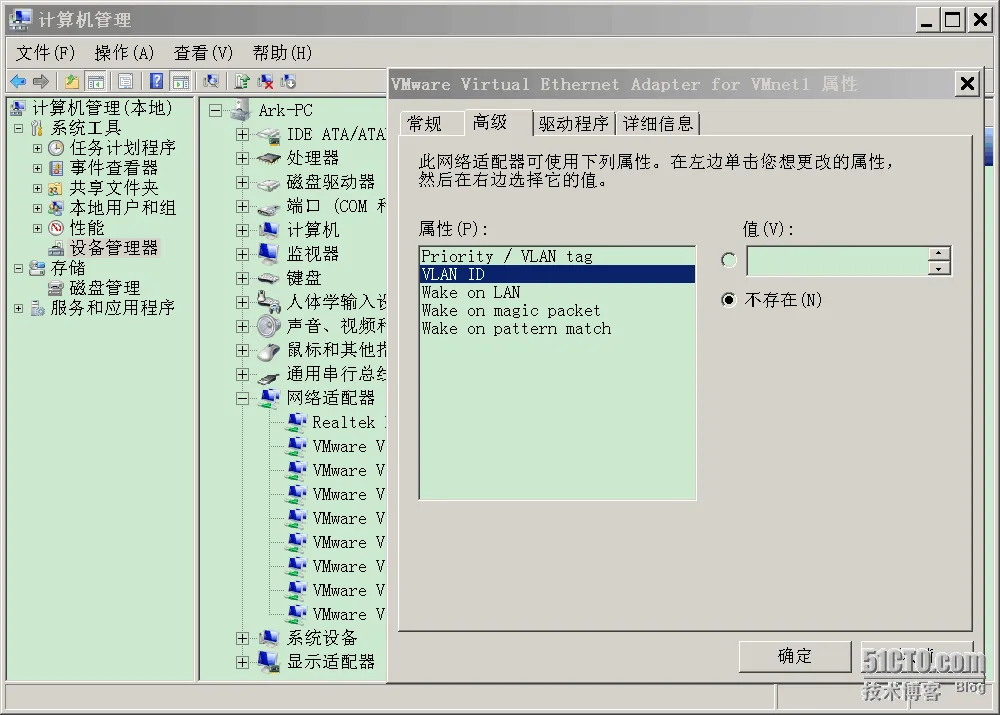Click the Uninstall device red X icon
This screenshot has height=715, width=1000.
click(265, 82)
